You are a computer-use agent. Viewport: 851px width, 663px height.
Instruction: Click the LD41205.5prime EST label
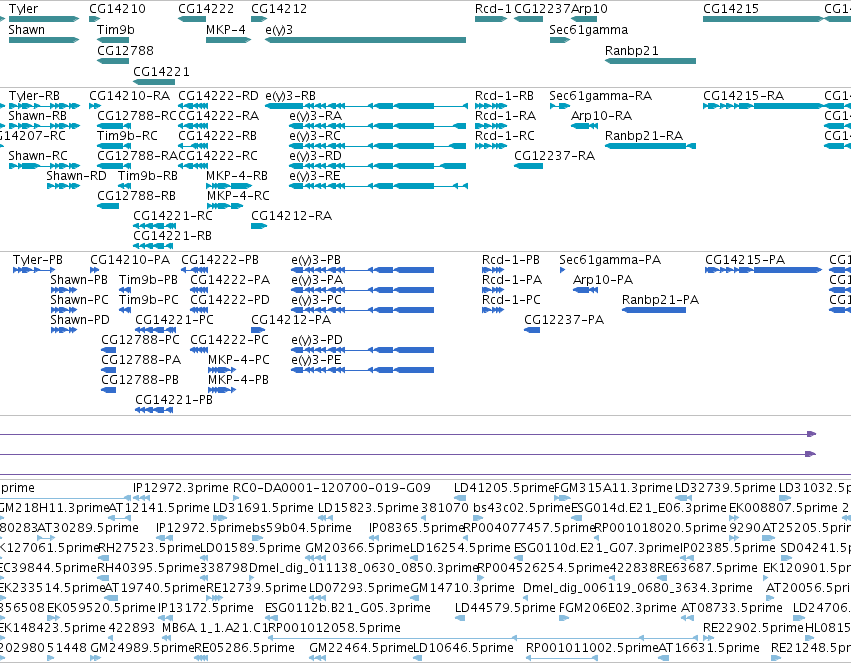pos(504,488)
